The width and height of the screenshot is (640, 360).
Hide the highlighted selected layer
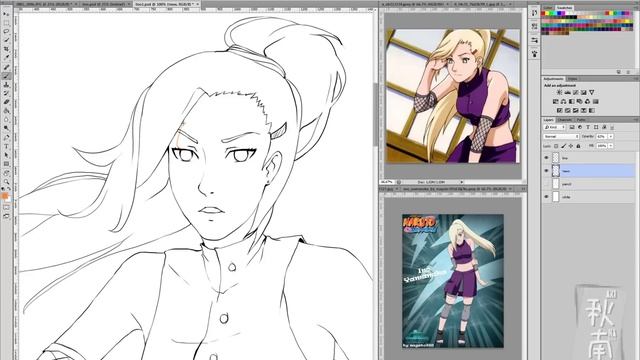tap(547, 171)
